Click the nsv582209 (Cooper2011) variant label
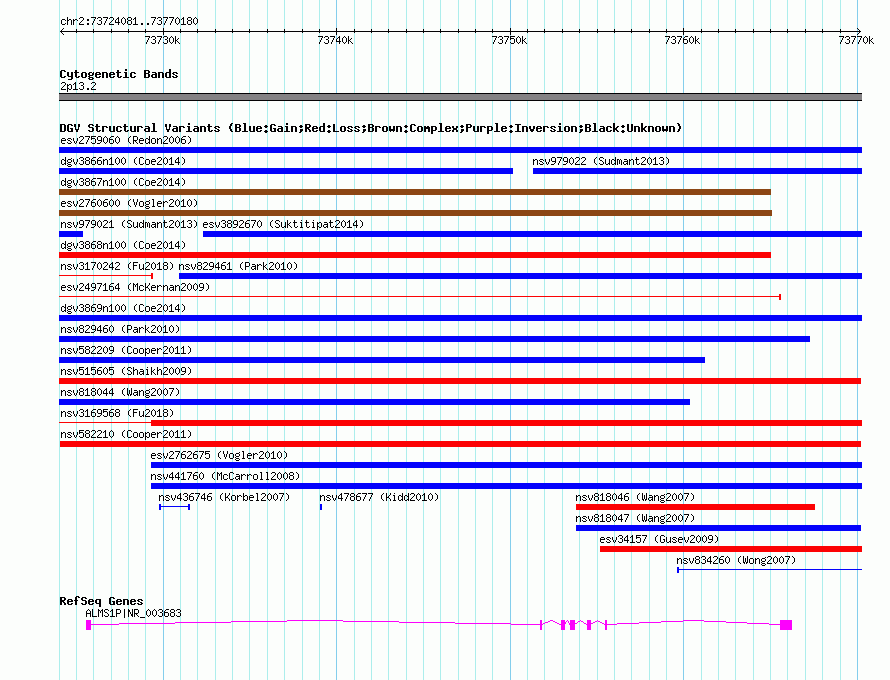 pos(126,350)
